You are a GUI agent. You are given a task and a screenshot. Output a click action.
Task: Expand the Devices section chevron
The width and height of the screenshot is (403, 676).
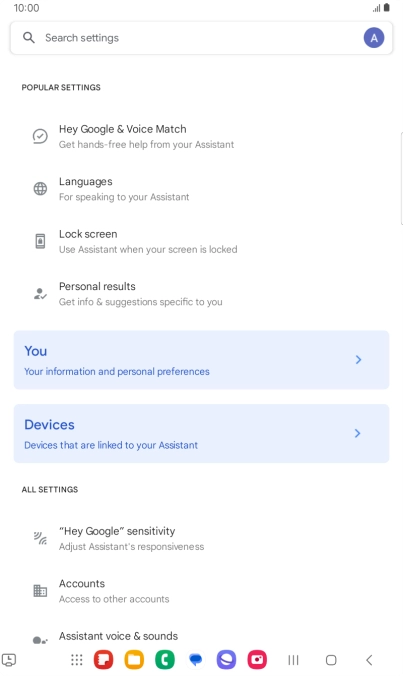(x=357, y=433)
